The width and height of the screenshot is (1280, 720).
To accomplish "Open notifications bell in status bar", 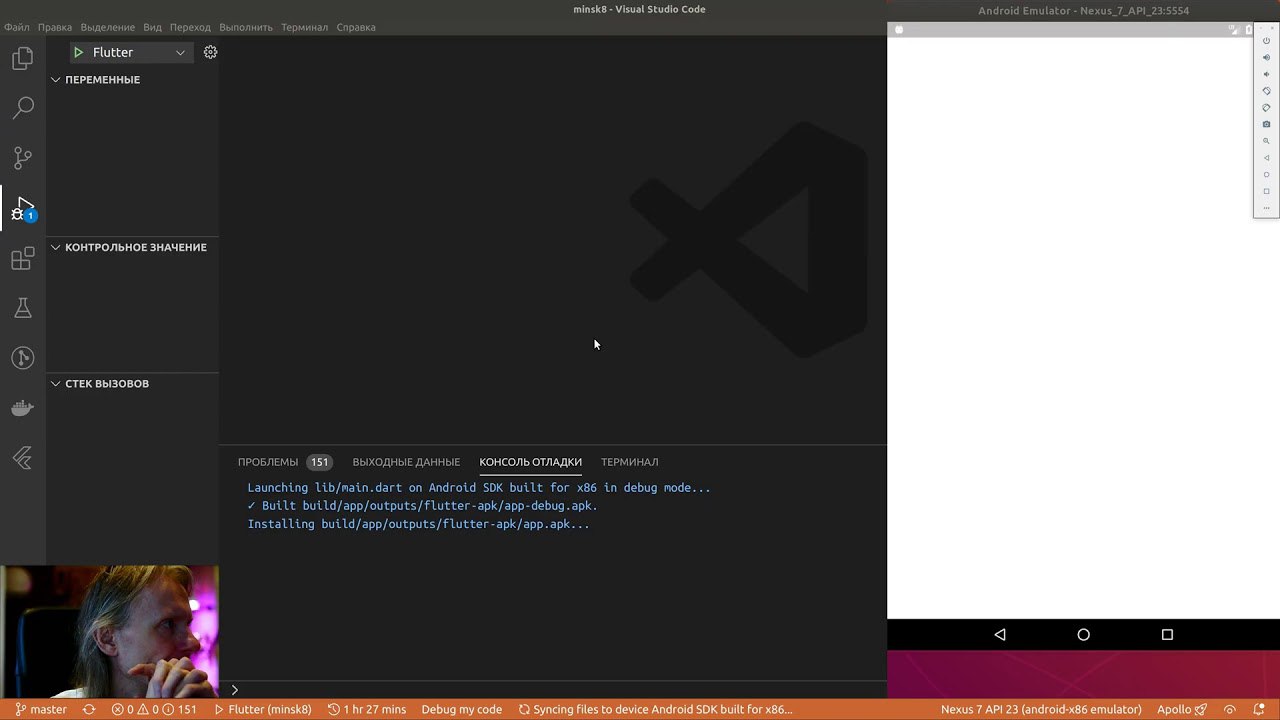I will [x=1261, y=709].
